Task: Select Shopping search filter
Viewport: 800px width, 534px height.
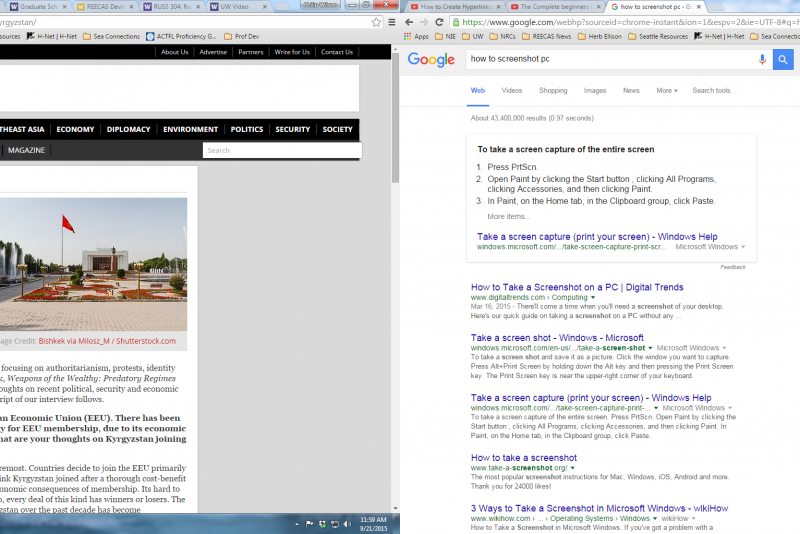Action: click(x=553, y=90)
